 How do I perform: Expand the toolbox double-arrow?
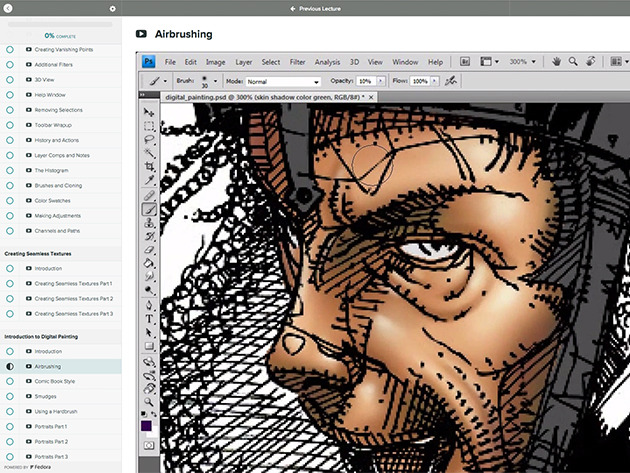pyautogui.click(x=142, y=95)
